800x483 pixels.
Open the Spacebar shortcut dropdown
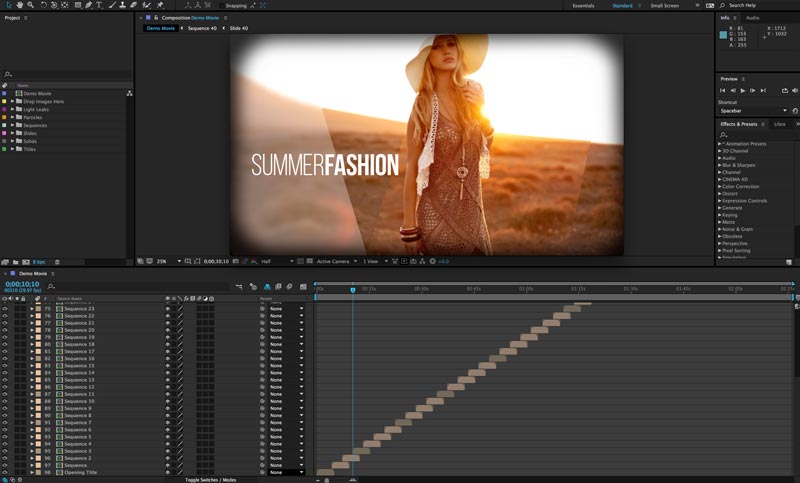754,111
